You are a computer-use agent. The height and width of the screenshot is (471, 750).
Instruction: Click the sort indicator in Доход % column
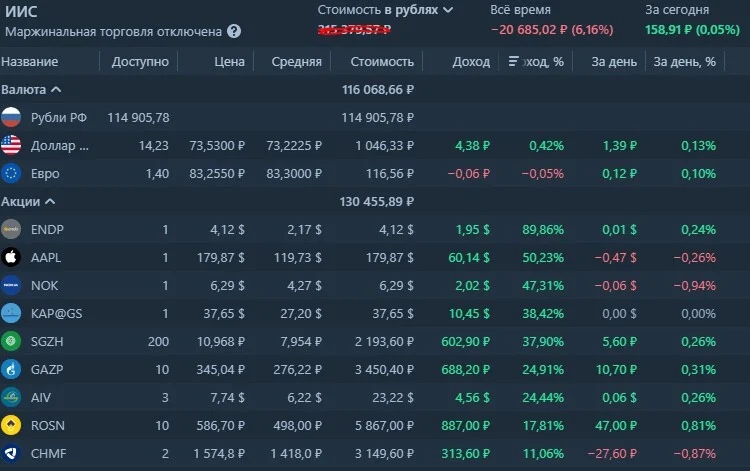pos(513,61)
